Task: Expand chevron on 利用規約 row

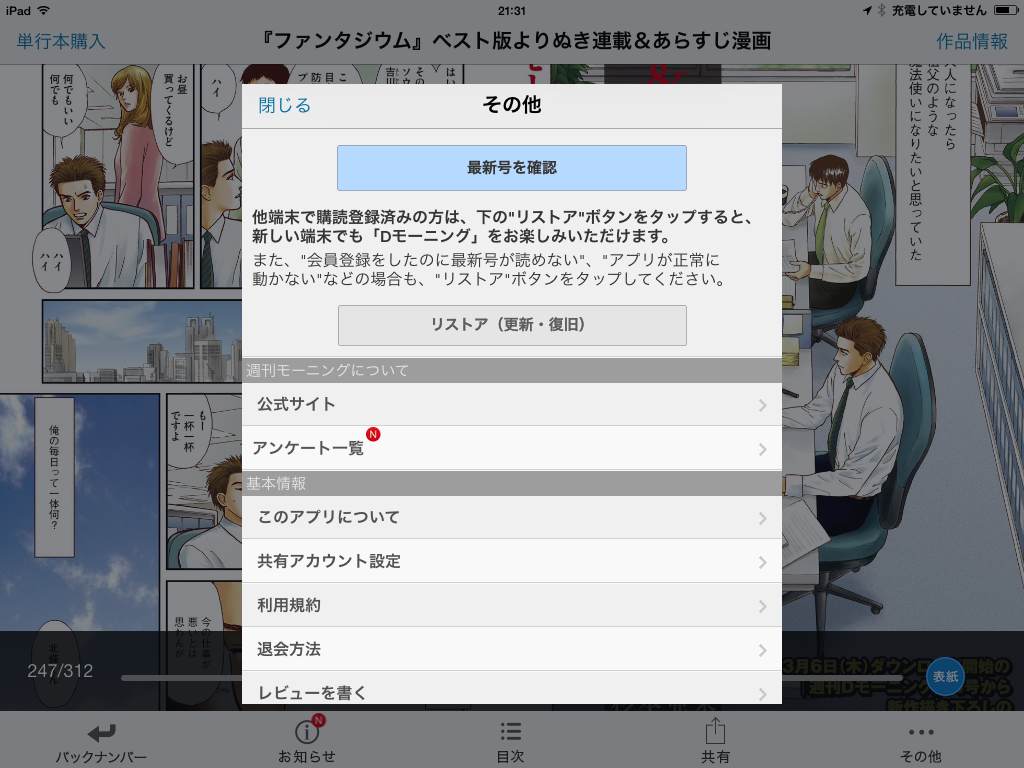Action: [x=762, y=607]
